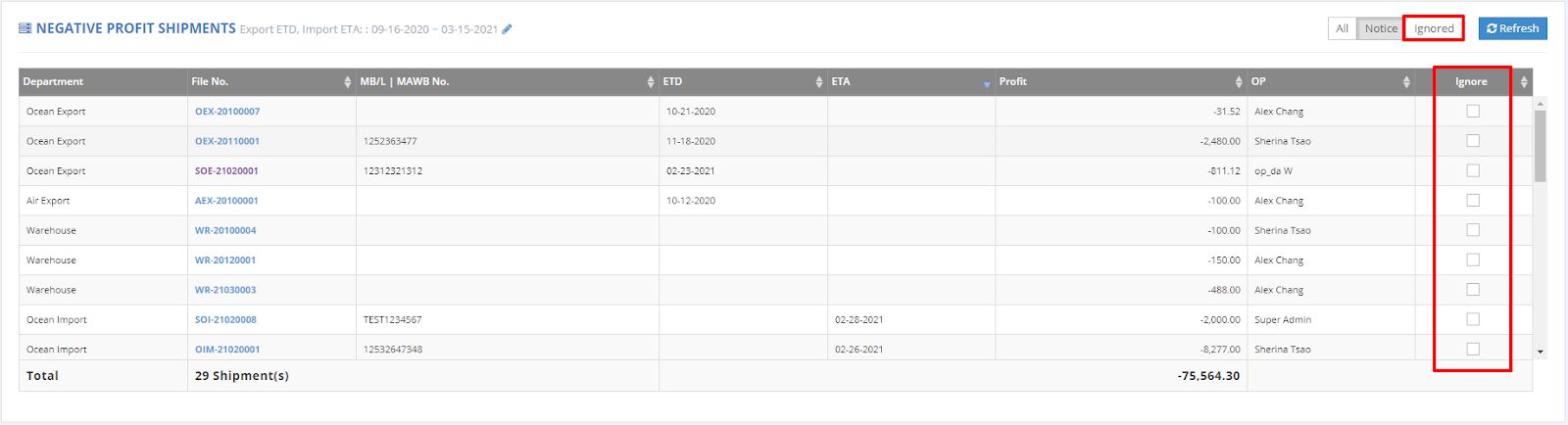
Task: Sort table by File No. column arrows
Action: (x=348, y=82)
